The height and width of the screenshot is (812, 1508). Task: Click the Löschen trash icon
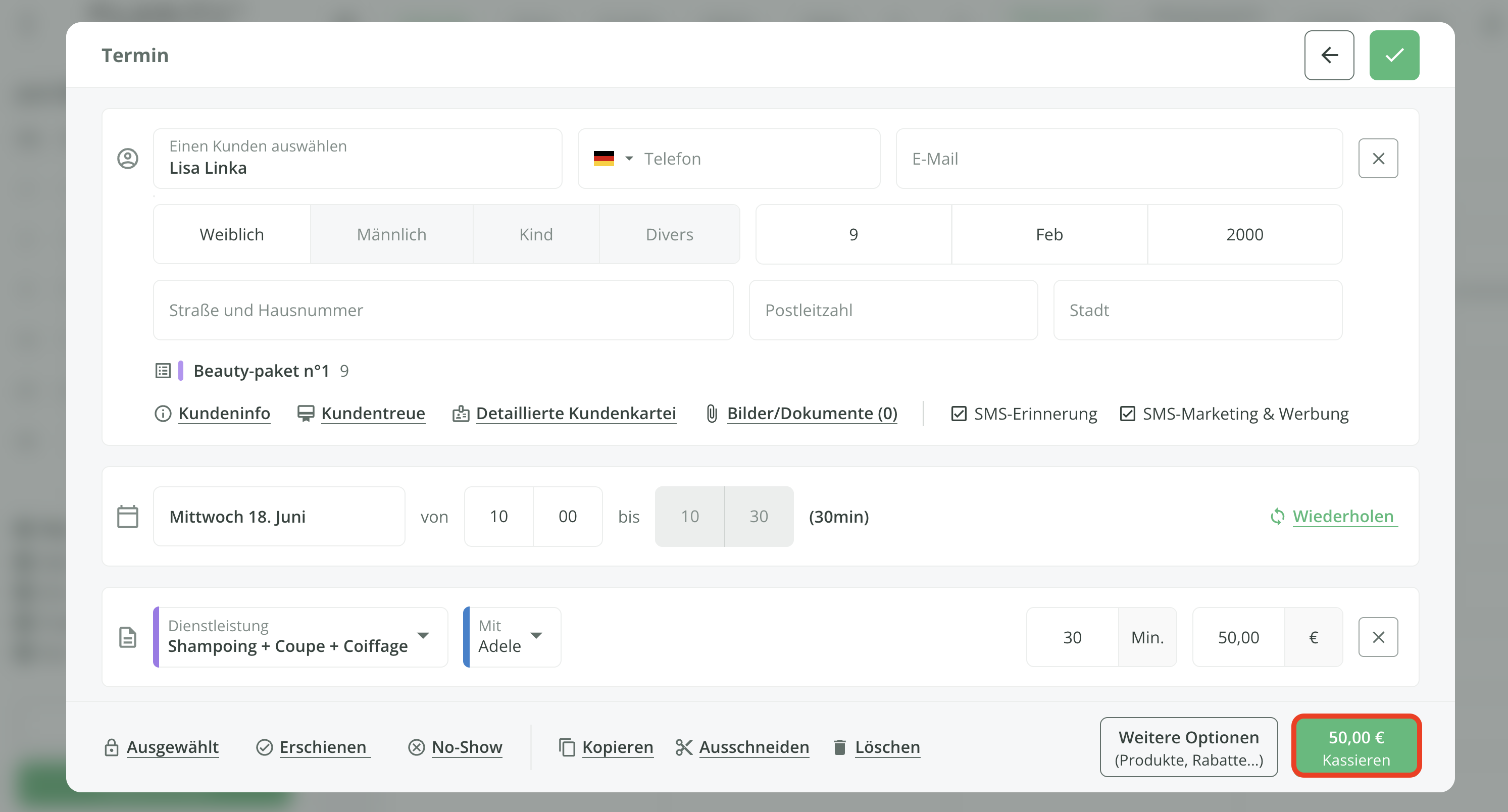tap(839, 747)
